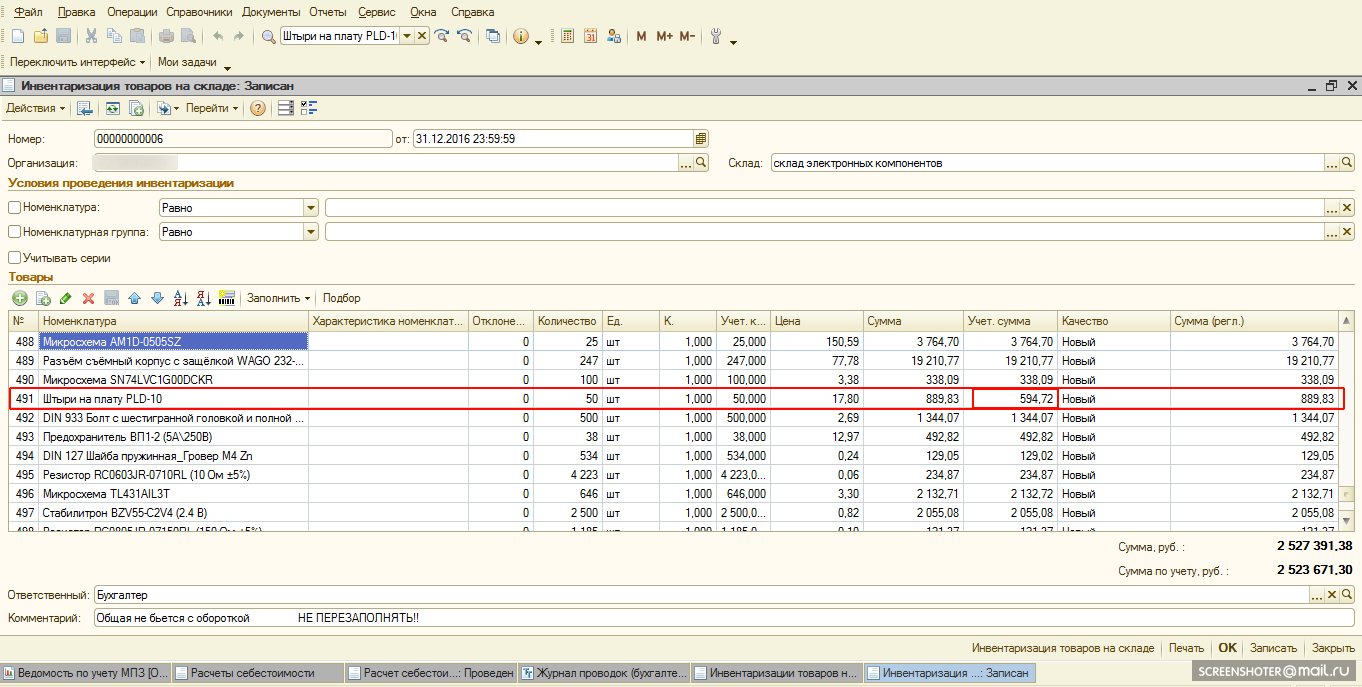Sort goods ascending with А-Я icon
Viewport: 1362px width, 687px height.
180,298
